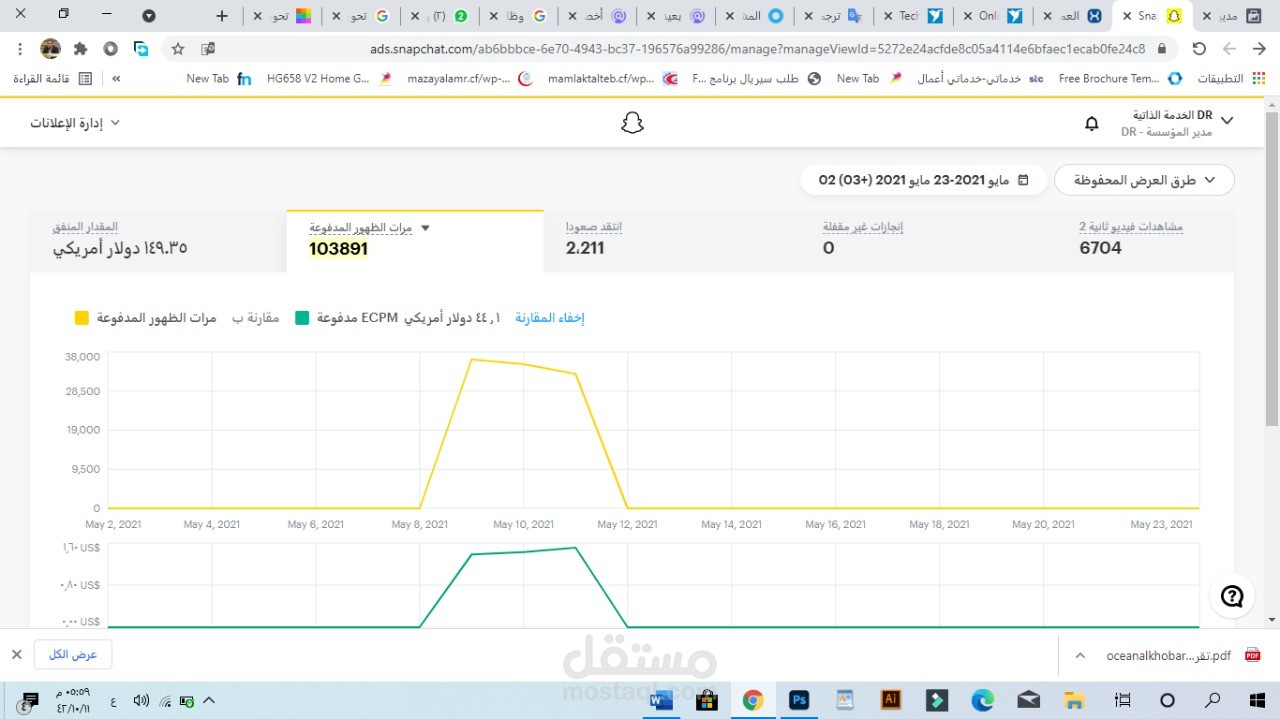
Task: Open Microsoft Edge from the taskbar
Action: click(983, 700)
